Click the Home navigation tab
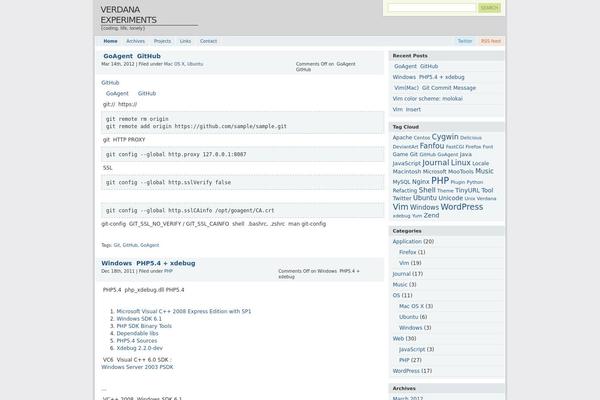Image resolution: width=600 pixels, height=400 pixels. click(x=110, y=41)
